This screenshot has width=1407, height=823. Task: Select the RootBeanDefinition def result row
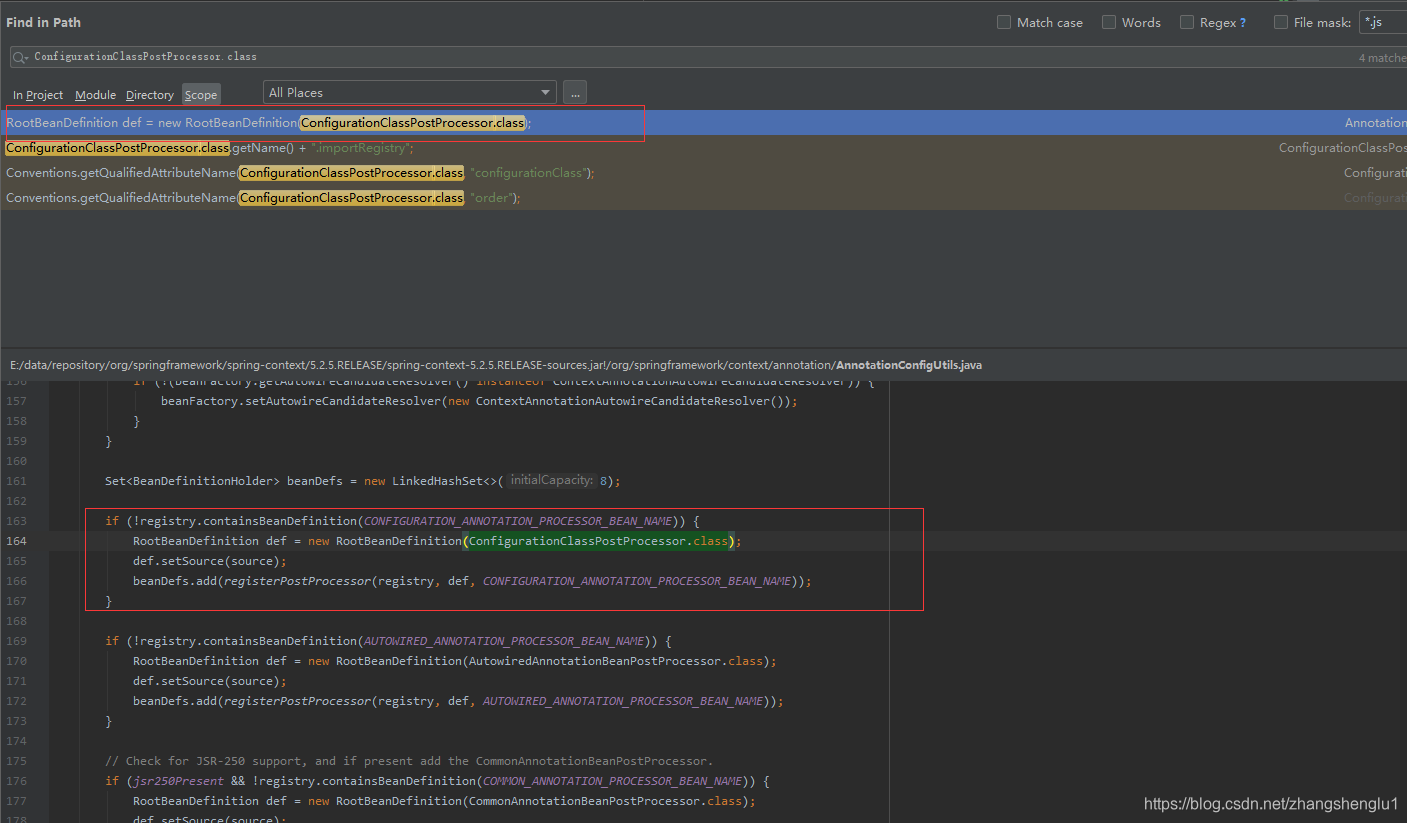pyautogui.click(x=703, y=123)
